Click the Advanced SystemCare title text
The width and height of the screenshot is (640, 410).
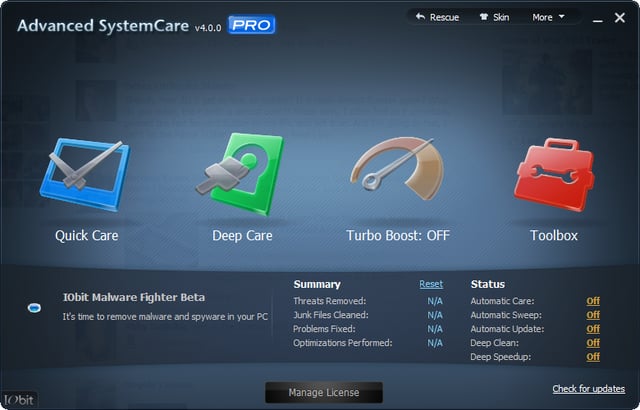coord(103,26)
